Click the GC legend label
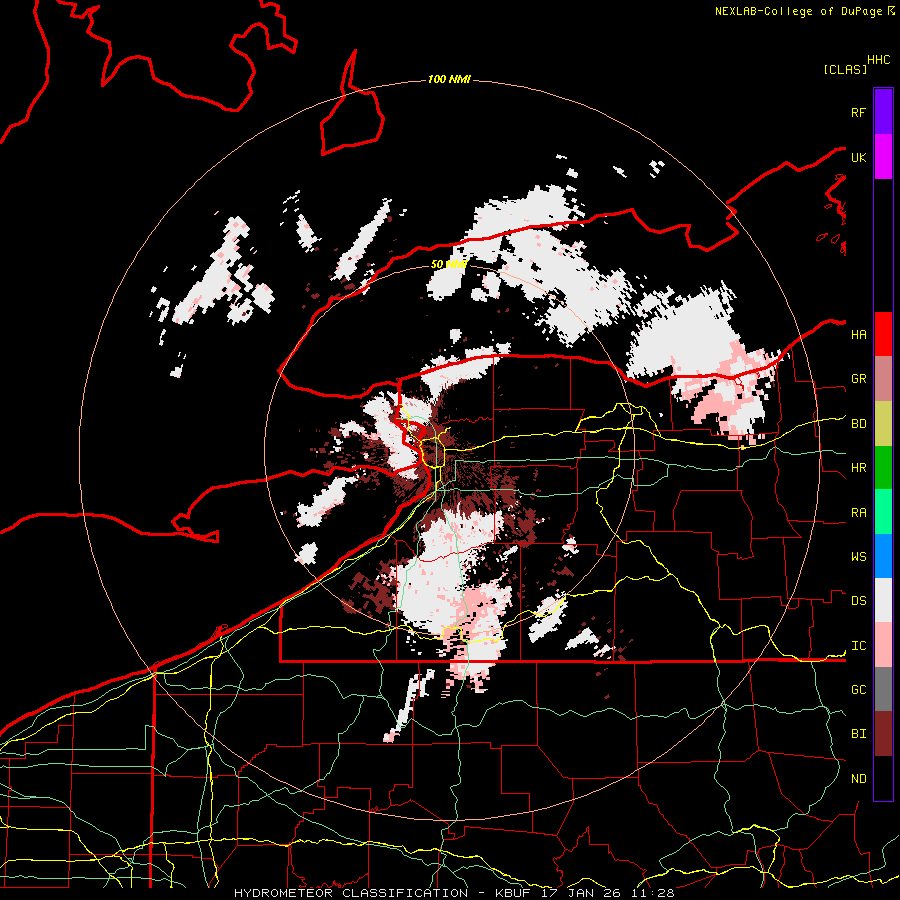The image size is (900, 900). (x=858, y=690)
